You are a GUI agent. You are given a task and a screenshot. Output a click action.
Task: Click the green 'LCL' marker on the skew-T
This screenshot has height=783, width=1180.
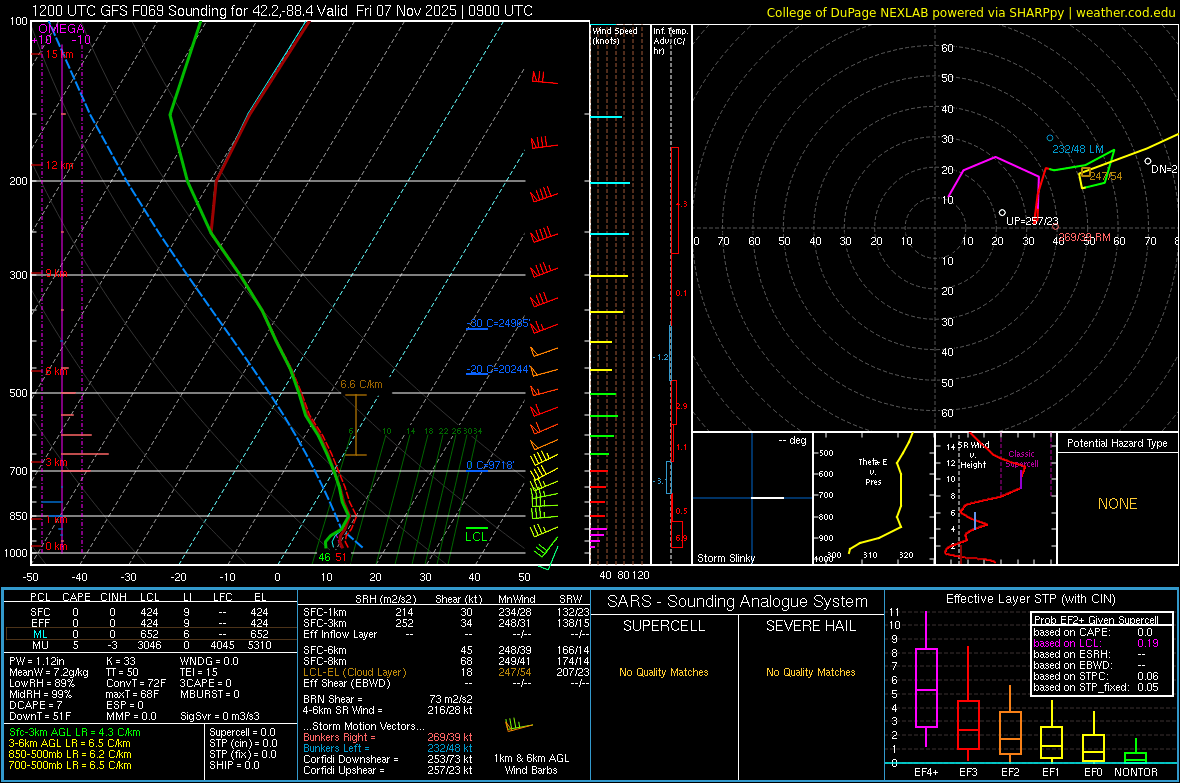476,536
